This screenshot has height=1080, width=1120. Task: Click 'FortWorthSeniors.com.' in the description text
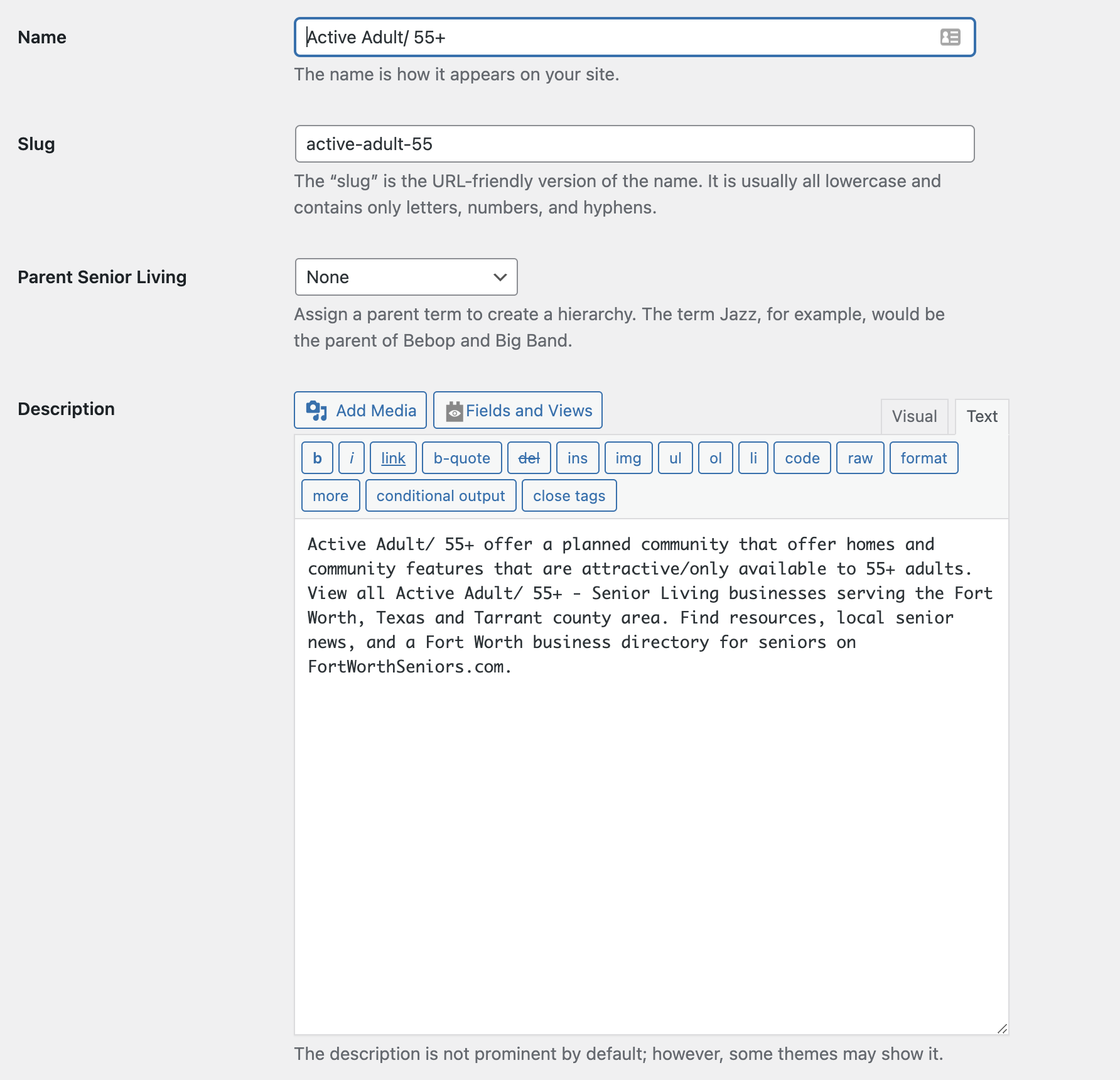[409, 667]
